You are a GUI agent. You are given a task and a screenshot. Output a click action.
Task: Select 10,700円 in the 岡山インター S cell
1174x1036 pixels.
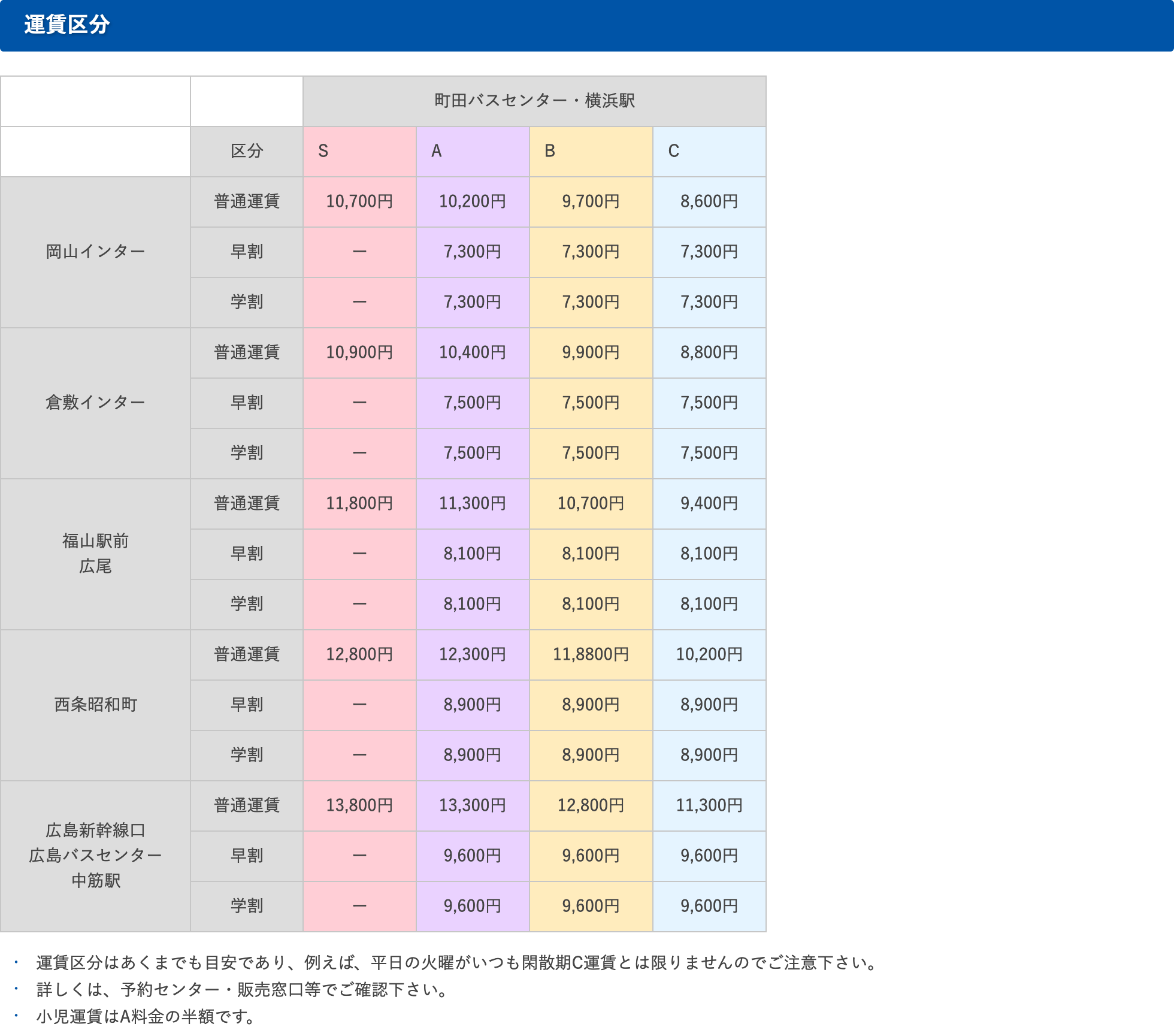point(359,201)
